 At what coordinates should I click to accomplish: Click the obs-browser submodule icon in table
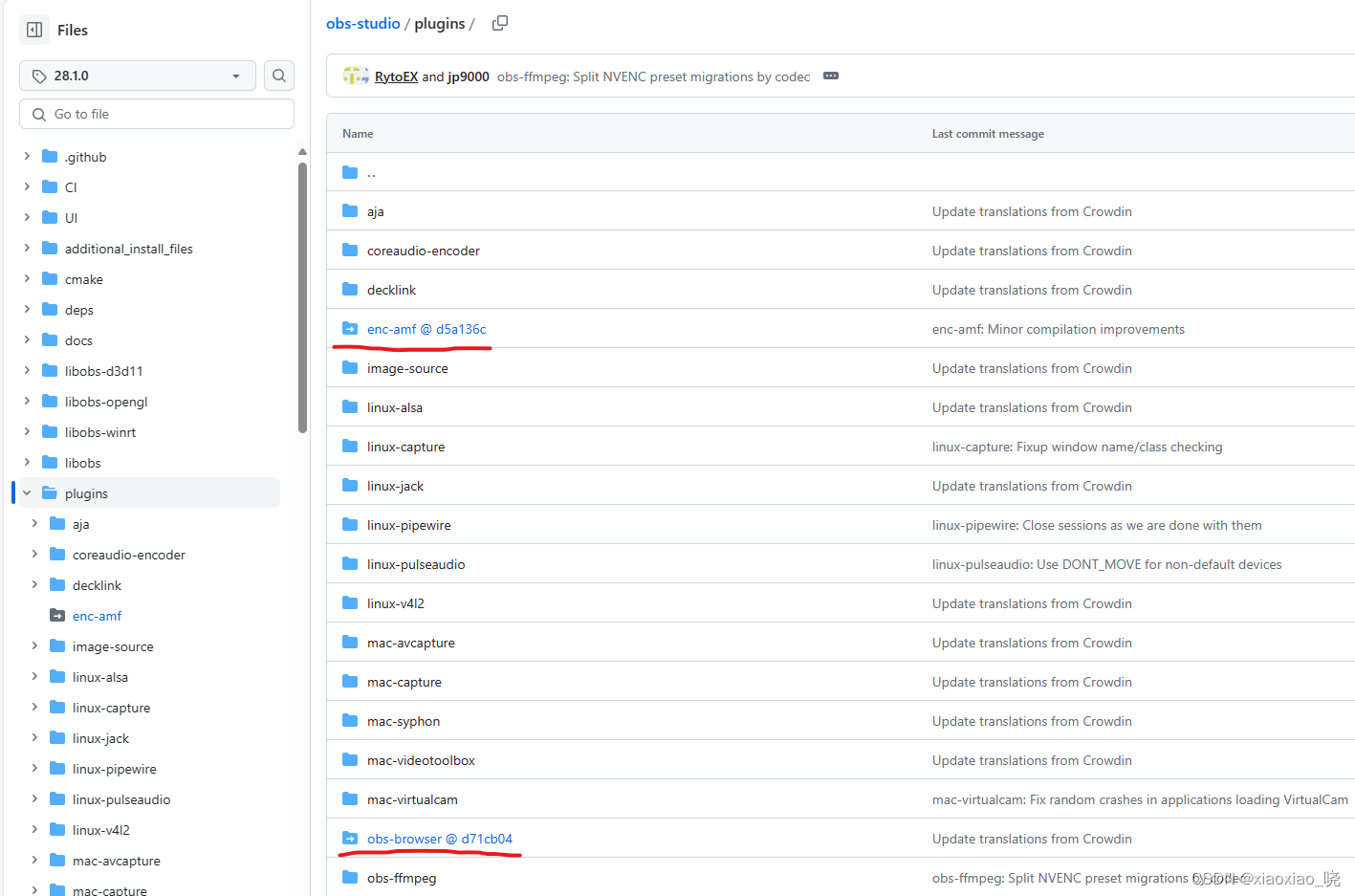[350, 839]
